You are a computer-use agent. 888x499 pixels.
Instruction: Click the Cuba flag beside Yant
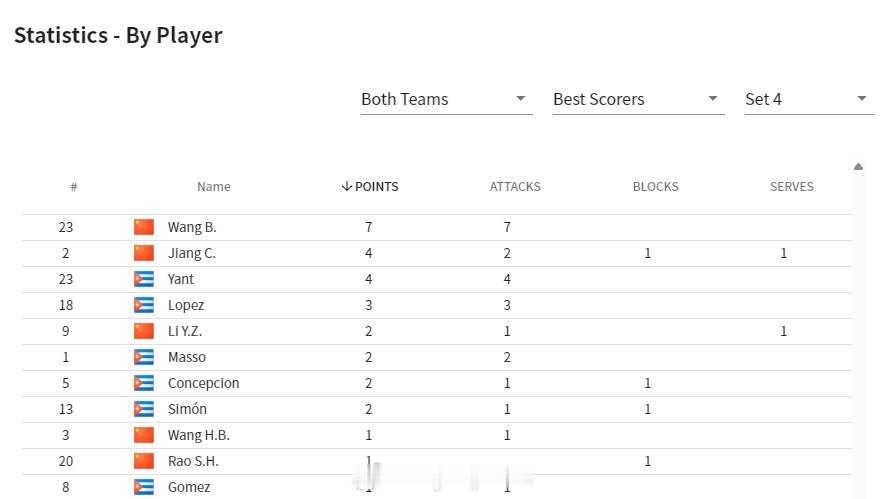144,279
